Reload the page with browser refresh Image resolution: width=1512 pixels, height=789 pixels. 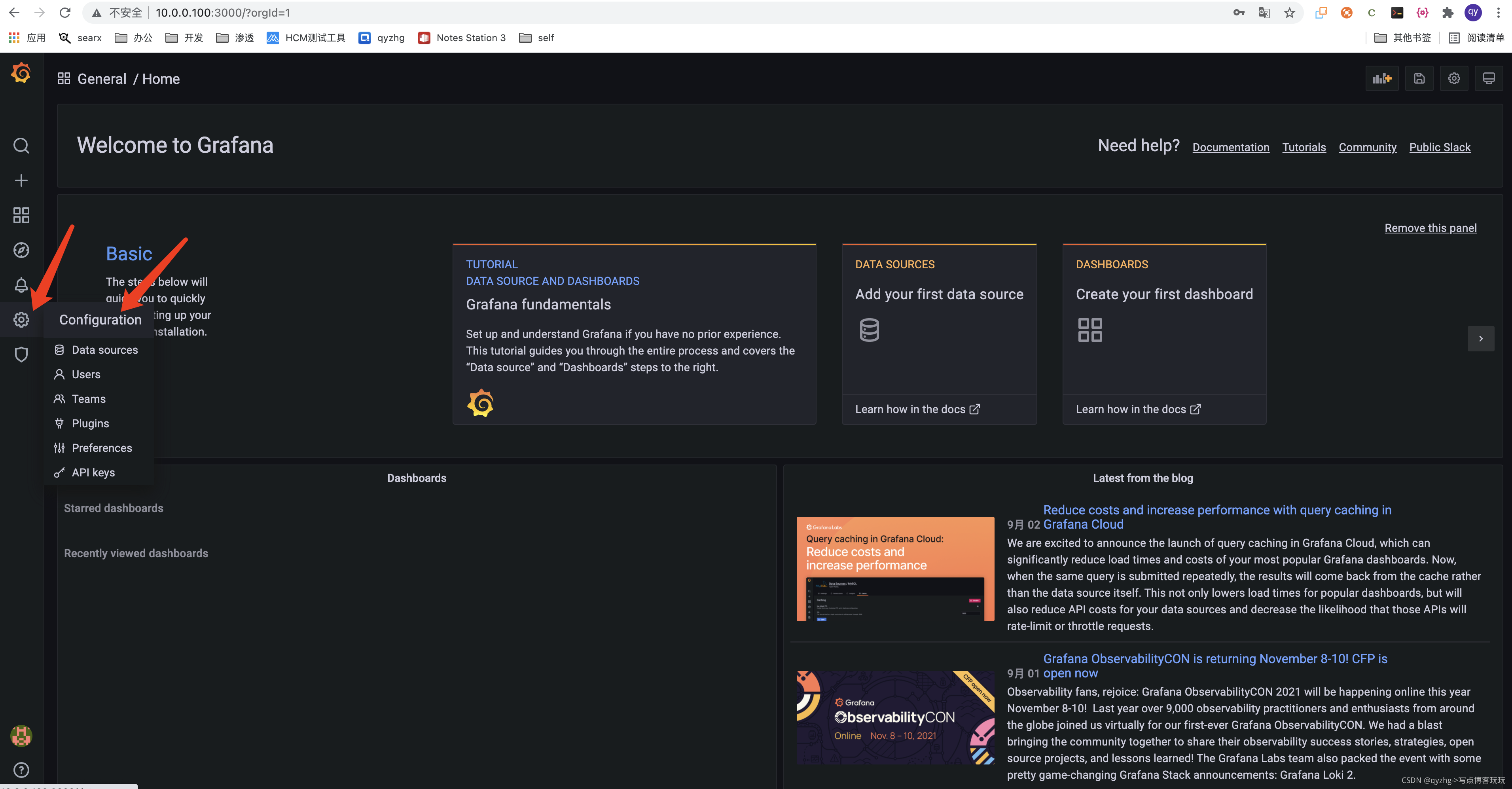point(65,12)
